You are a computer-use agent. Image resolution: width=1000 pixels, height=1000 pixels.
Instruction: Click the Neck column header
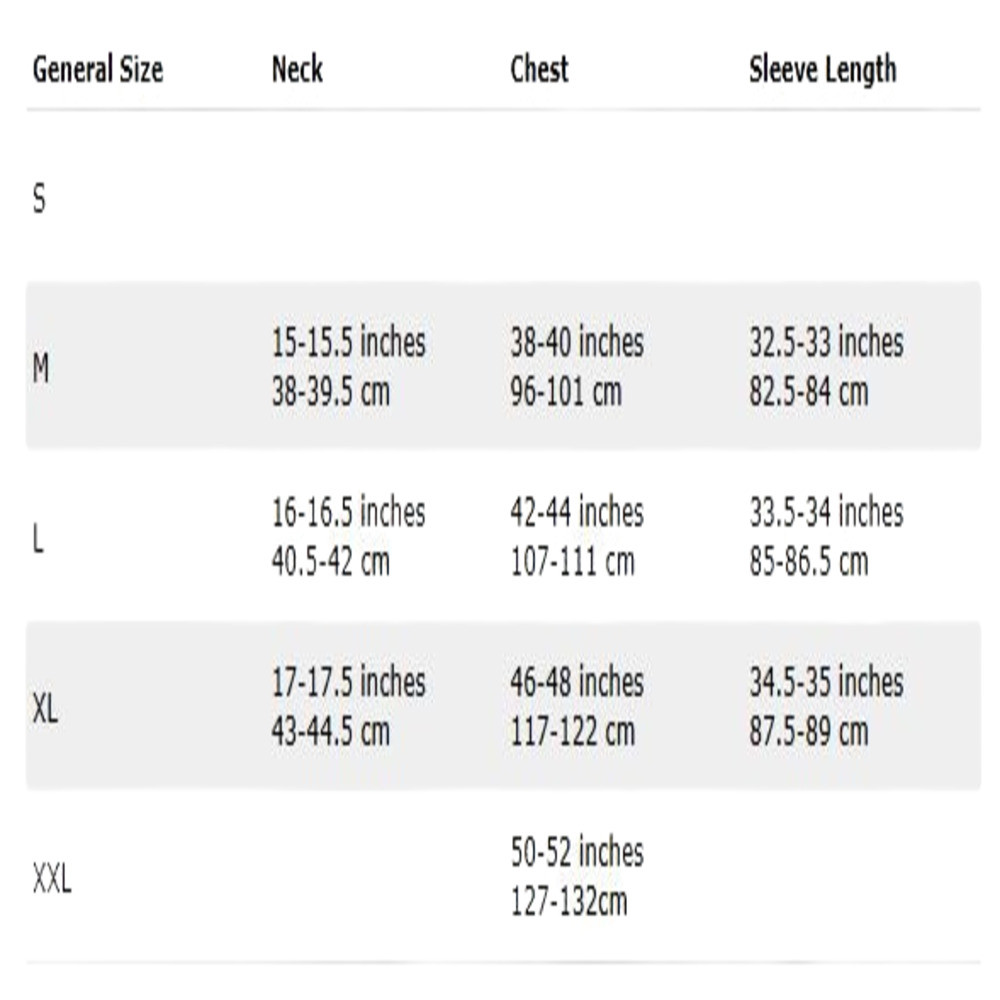point(297,69)
